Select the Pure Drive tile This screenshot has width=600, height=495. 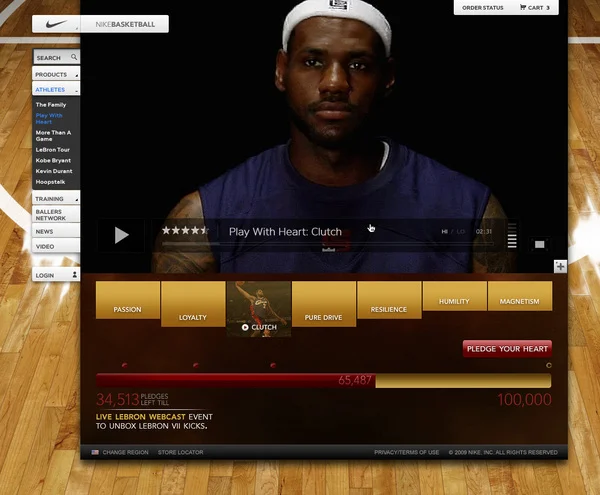click(324, 304)
